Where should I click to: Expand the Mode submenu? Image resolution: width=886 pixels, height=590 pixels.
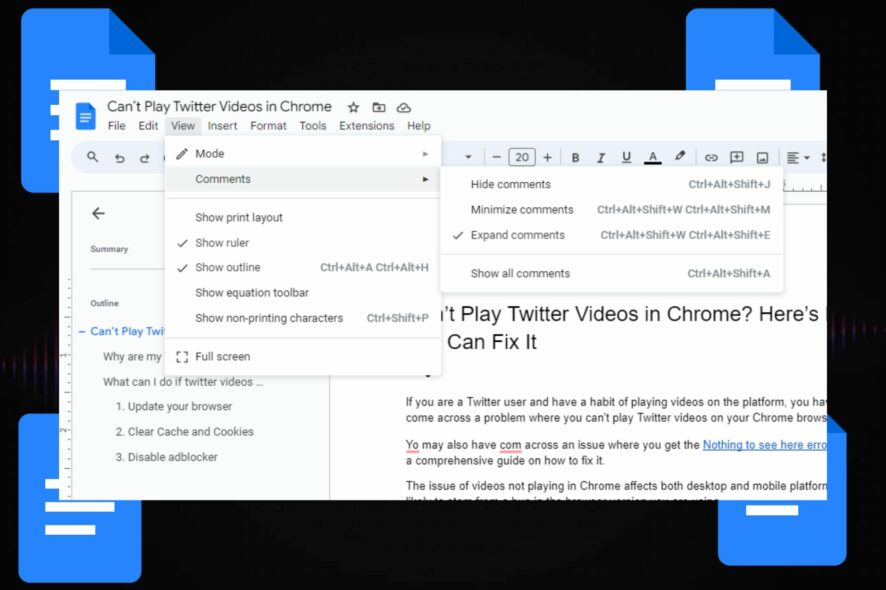pyautogui.click(x=303, y=154)
